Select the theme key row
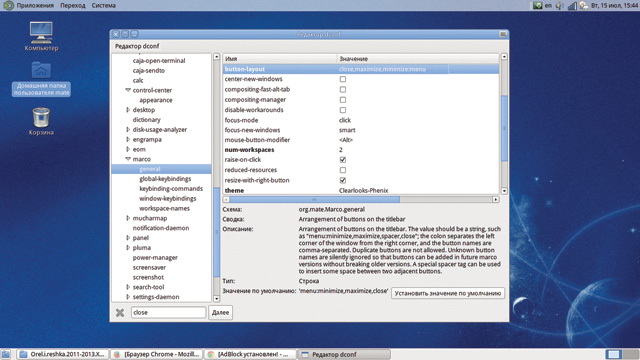Image resolution: width=640 pixels, height=360 pixels. [361, 190]
